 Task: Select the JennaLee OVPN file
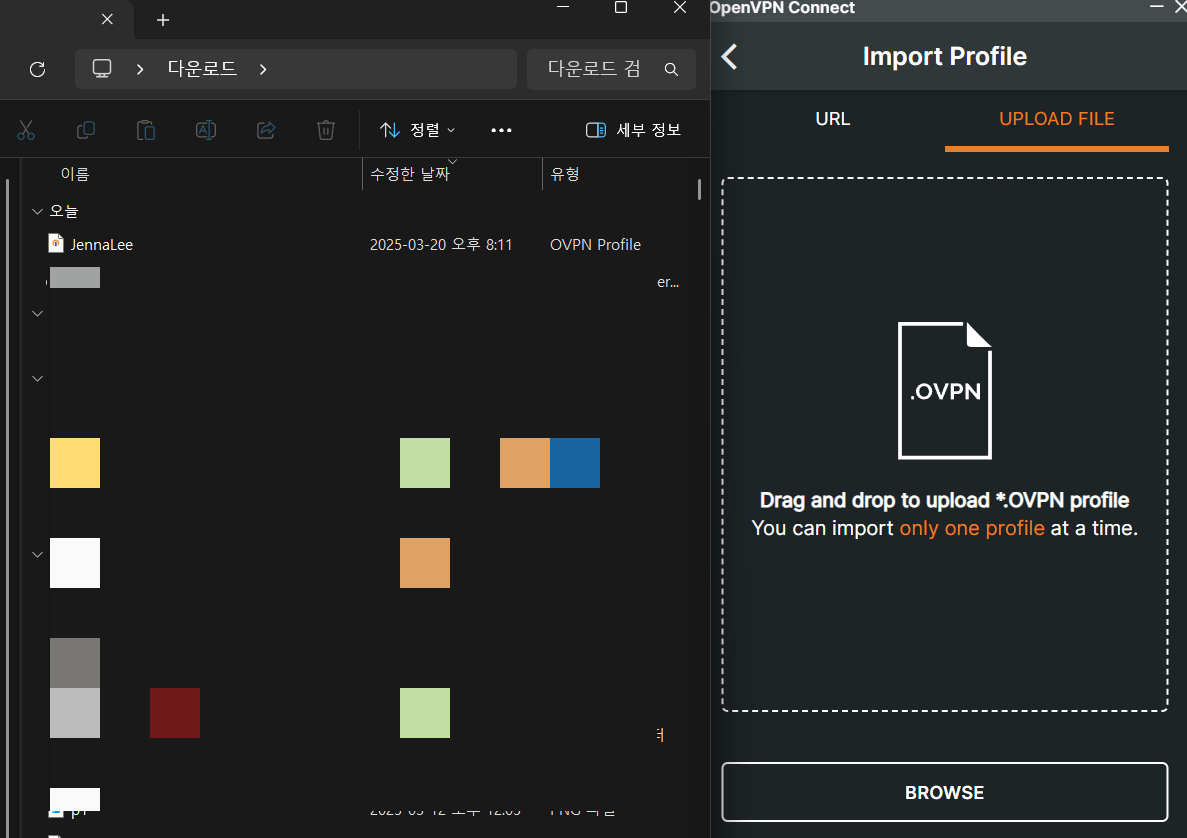[101, 245]
